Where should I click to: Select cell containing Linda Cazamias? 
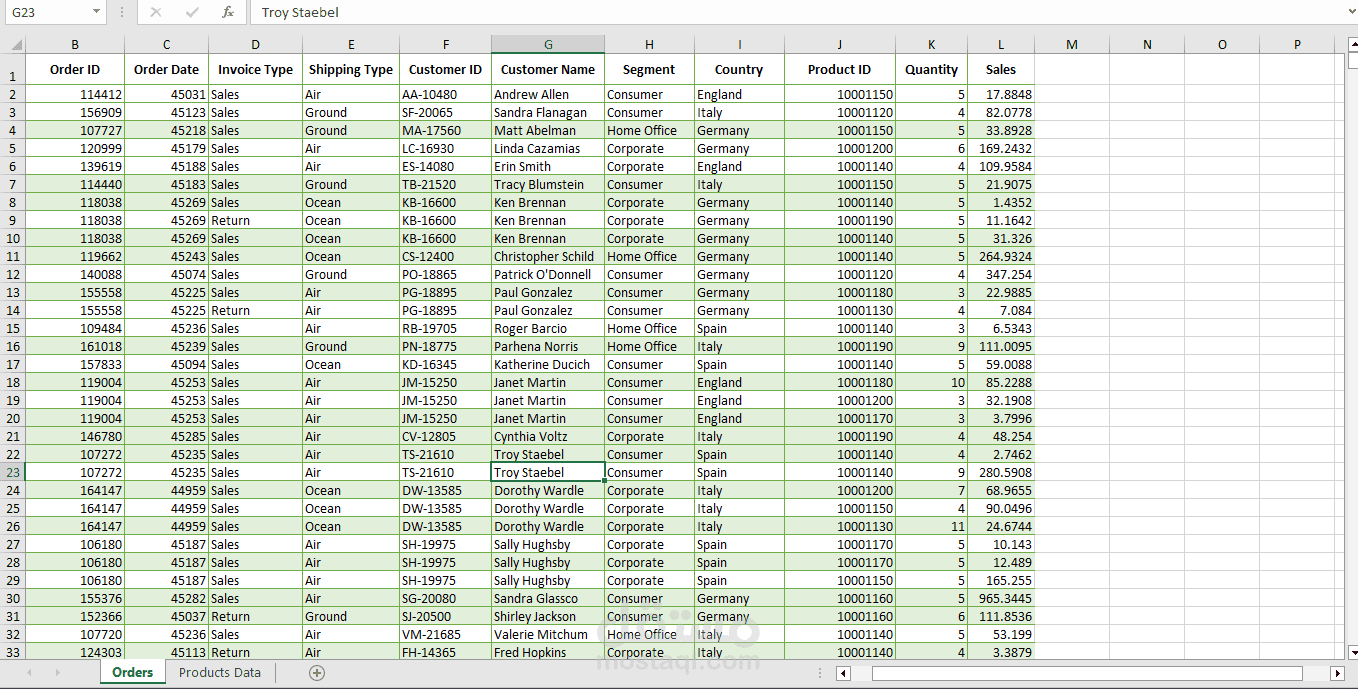pos(548,148)
